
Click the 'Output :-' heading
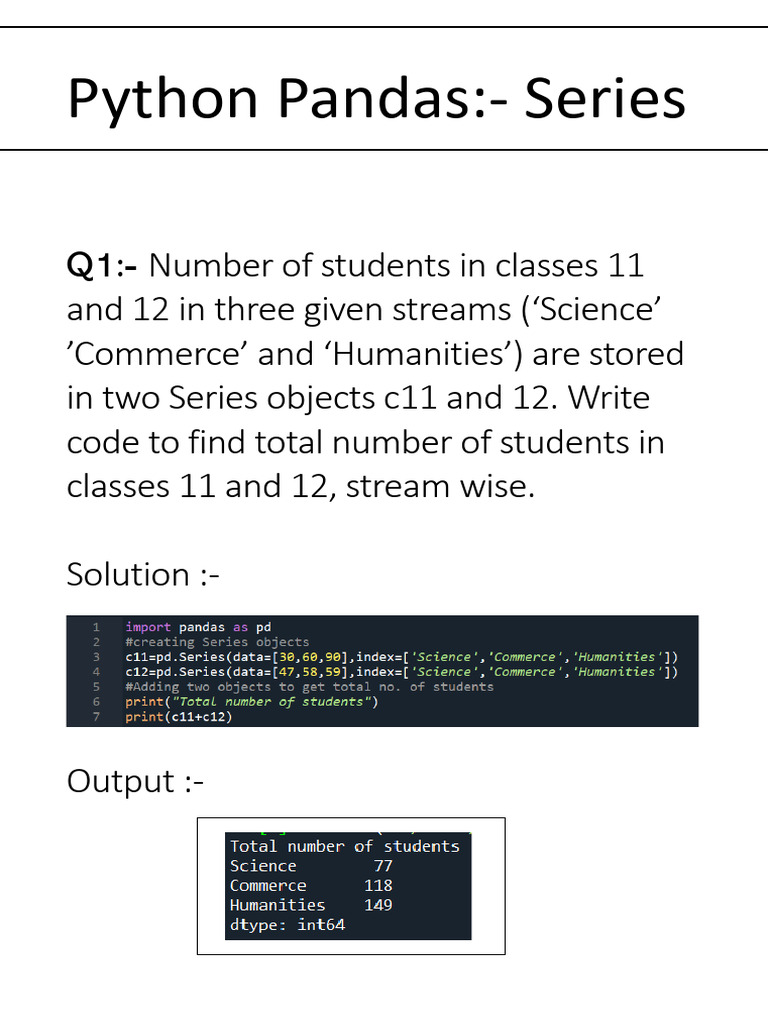coord(135,782)
